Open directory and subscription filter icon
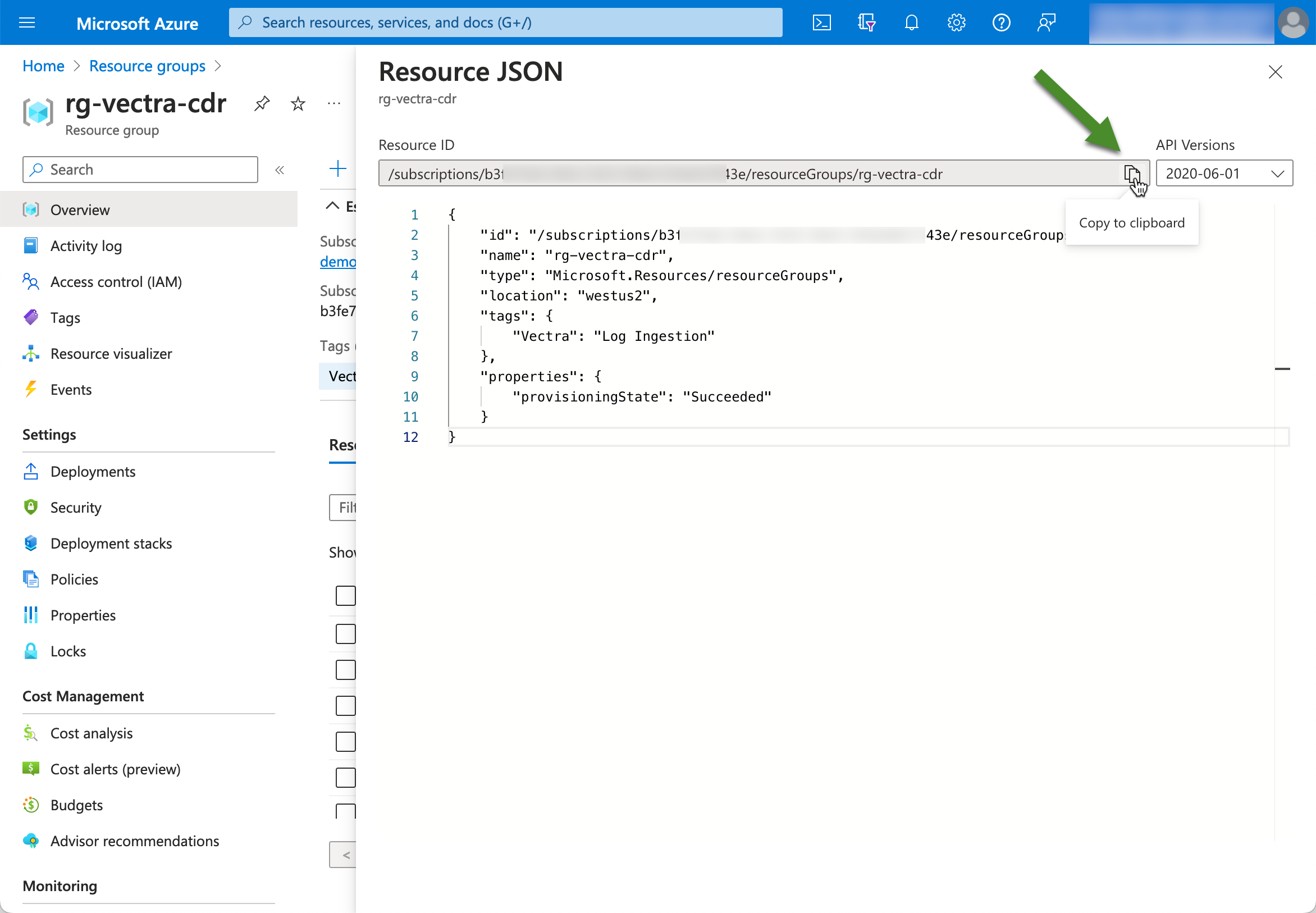This screenshot has width=1316, height=913. (x=866, y=23)
